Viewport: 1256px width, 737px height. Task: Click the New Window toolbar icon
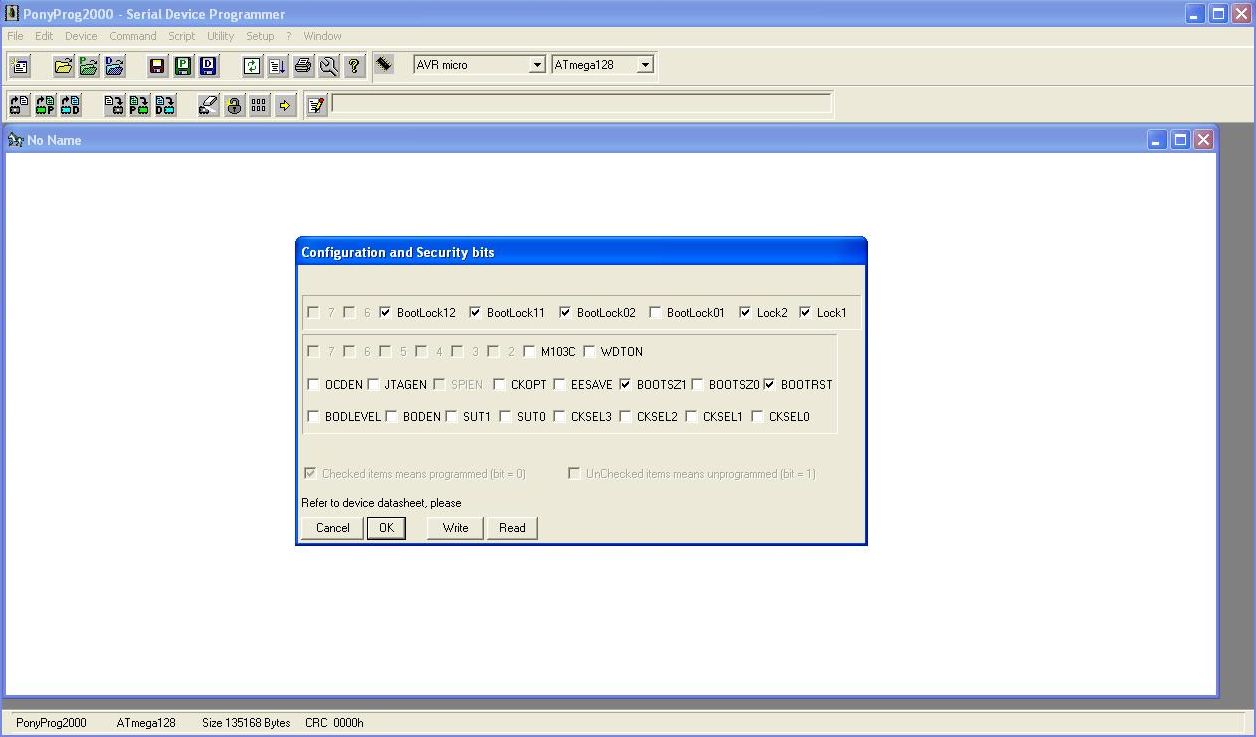(x=20, y=66)
